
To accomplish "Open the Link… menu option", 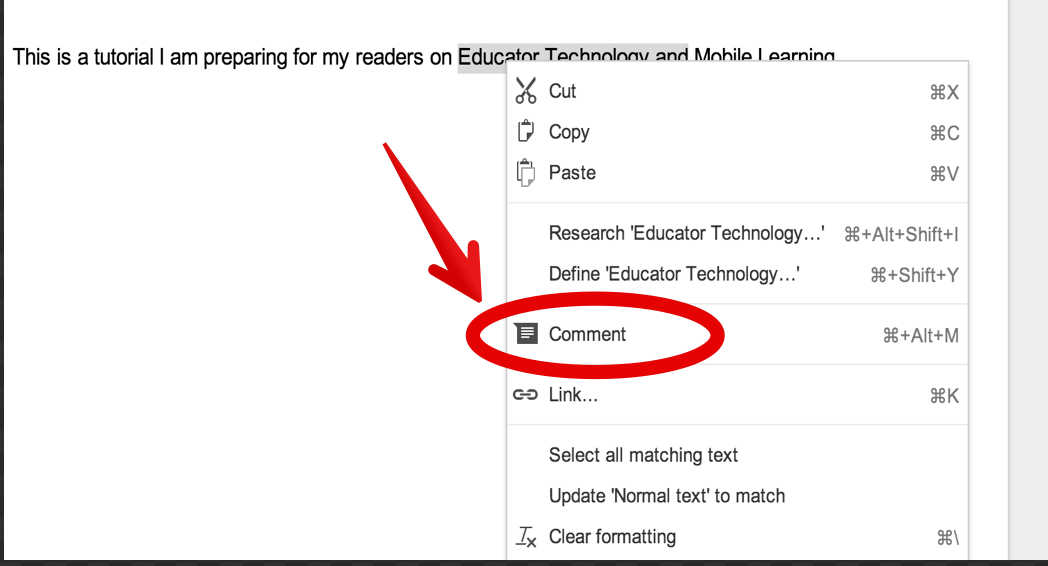I will (x=737, y=395).
